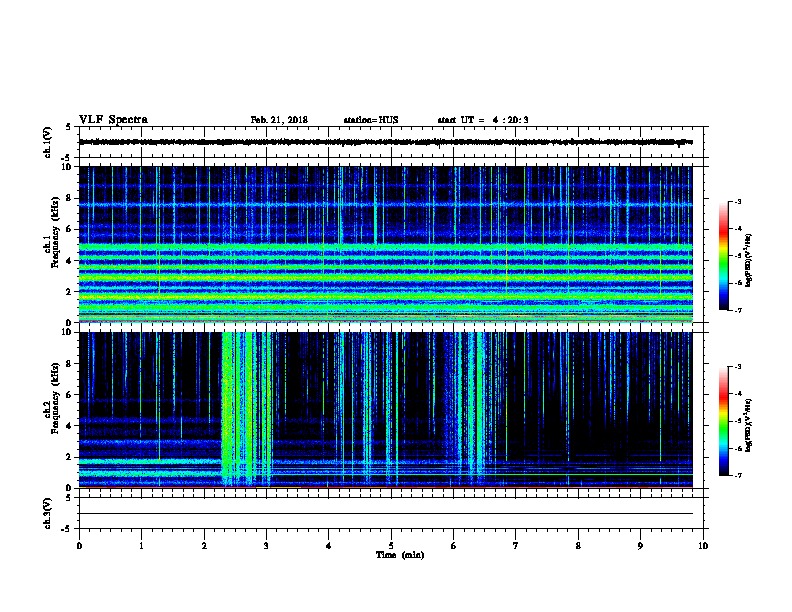Click the "-7" label on ch.2 colorbar
This screenshot has width=792, height=612.
click(737, 475)
